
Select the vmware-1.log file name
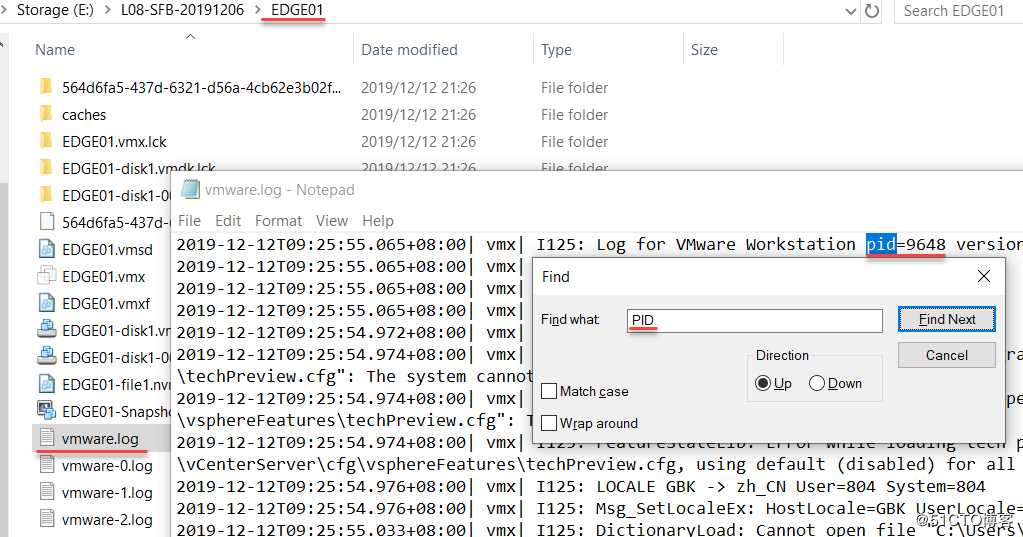(107, 493)
